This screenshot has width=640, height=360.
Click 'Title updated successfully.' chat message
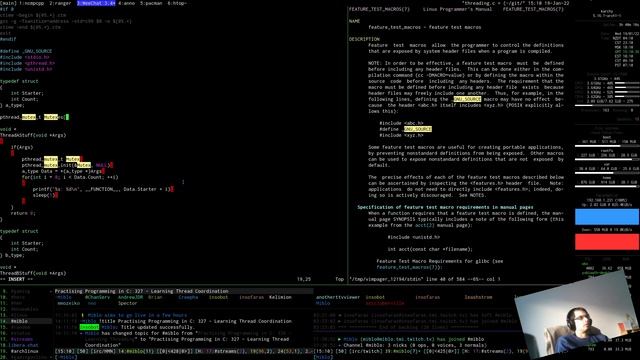pyautogui.click(x=157, y=327)
